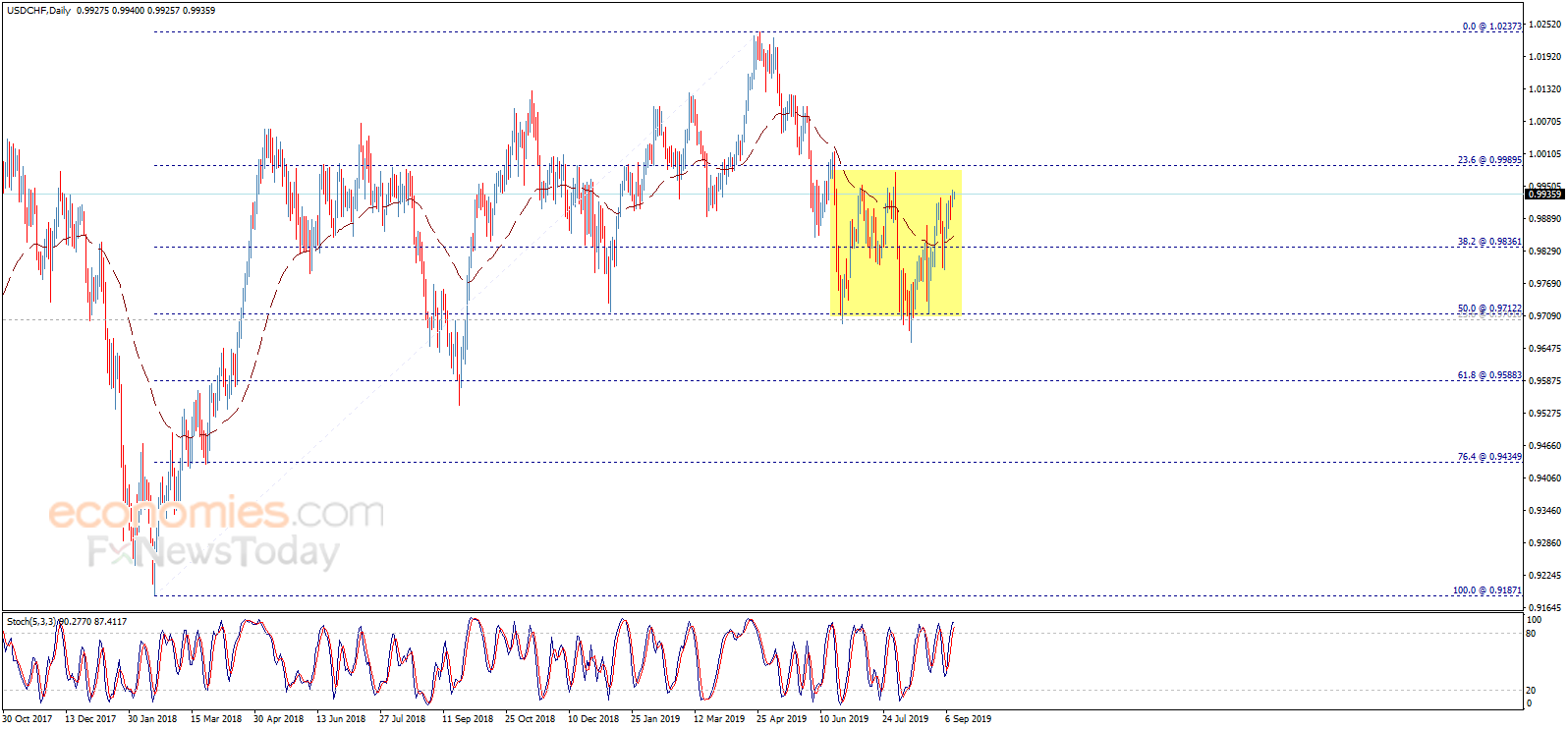The height and width of the screenshot is (730, 1568).
Task: Select the '50.0 @ 0.97122' Fibonacci label
Action: 1489,309
